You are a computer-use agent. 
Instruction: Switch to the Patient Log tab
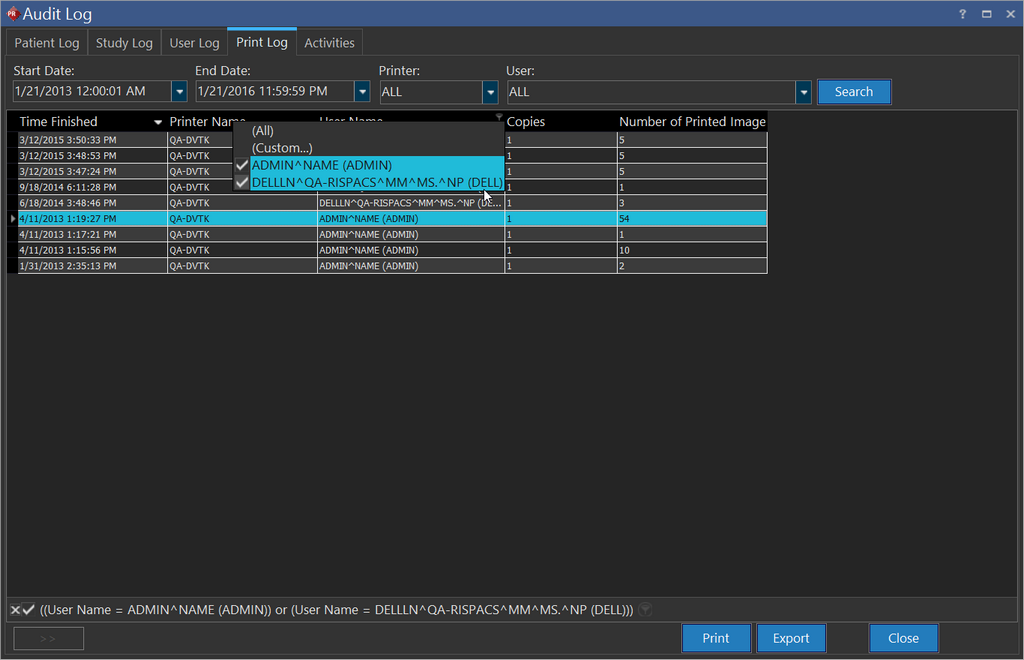tap(47, 43)
